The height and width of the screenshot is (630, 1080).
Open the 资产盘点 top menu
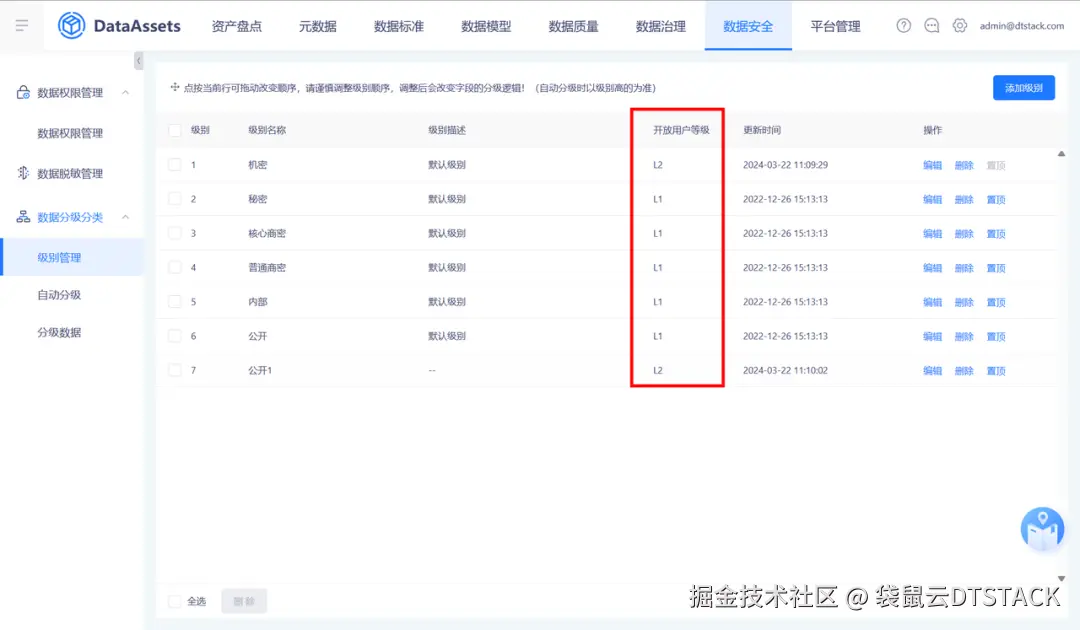236,26
